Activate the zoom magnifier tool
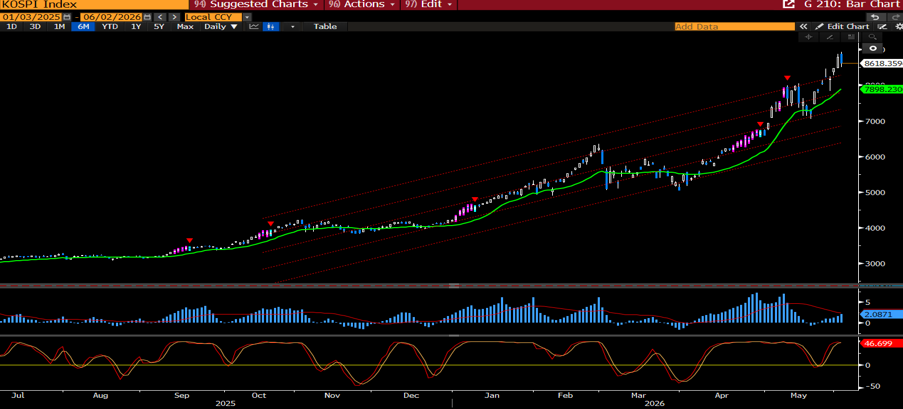Viewport: 903px width, 409px height. 872,37
